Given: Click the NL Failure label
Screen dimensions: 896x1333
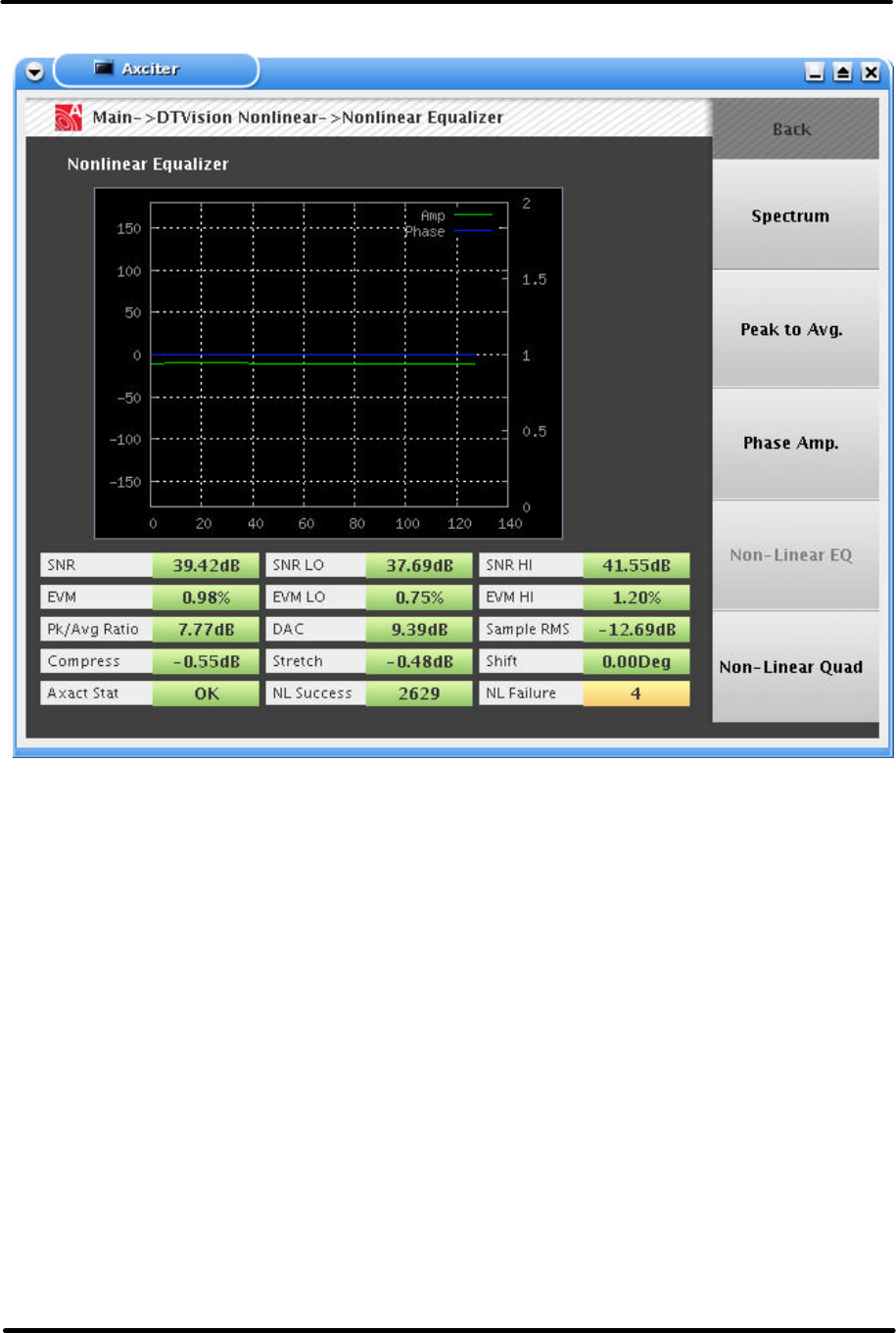Looking at the screenshot, I should click(532, 693).
